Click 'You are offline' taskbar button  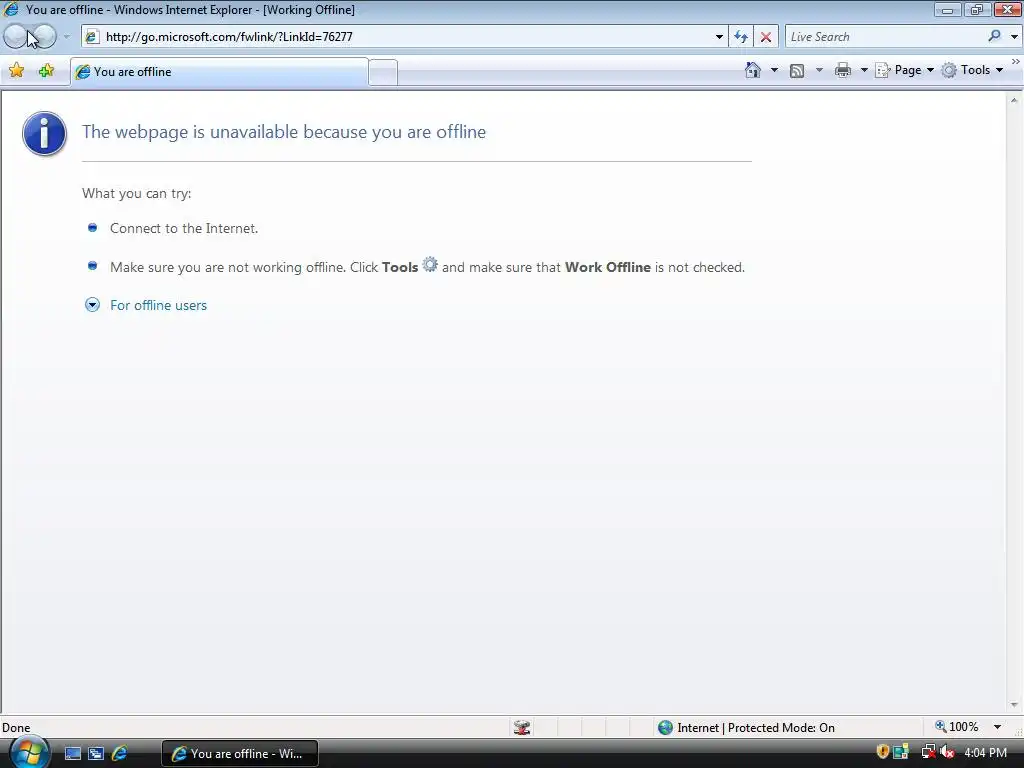pos(240,754)
